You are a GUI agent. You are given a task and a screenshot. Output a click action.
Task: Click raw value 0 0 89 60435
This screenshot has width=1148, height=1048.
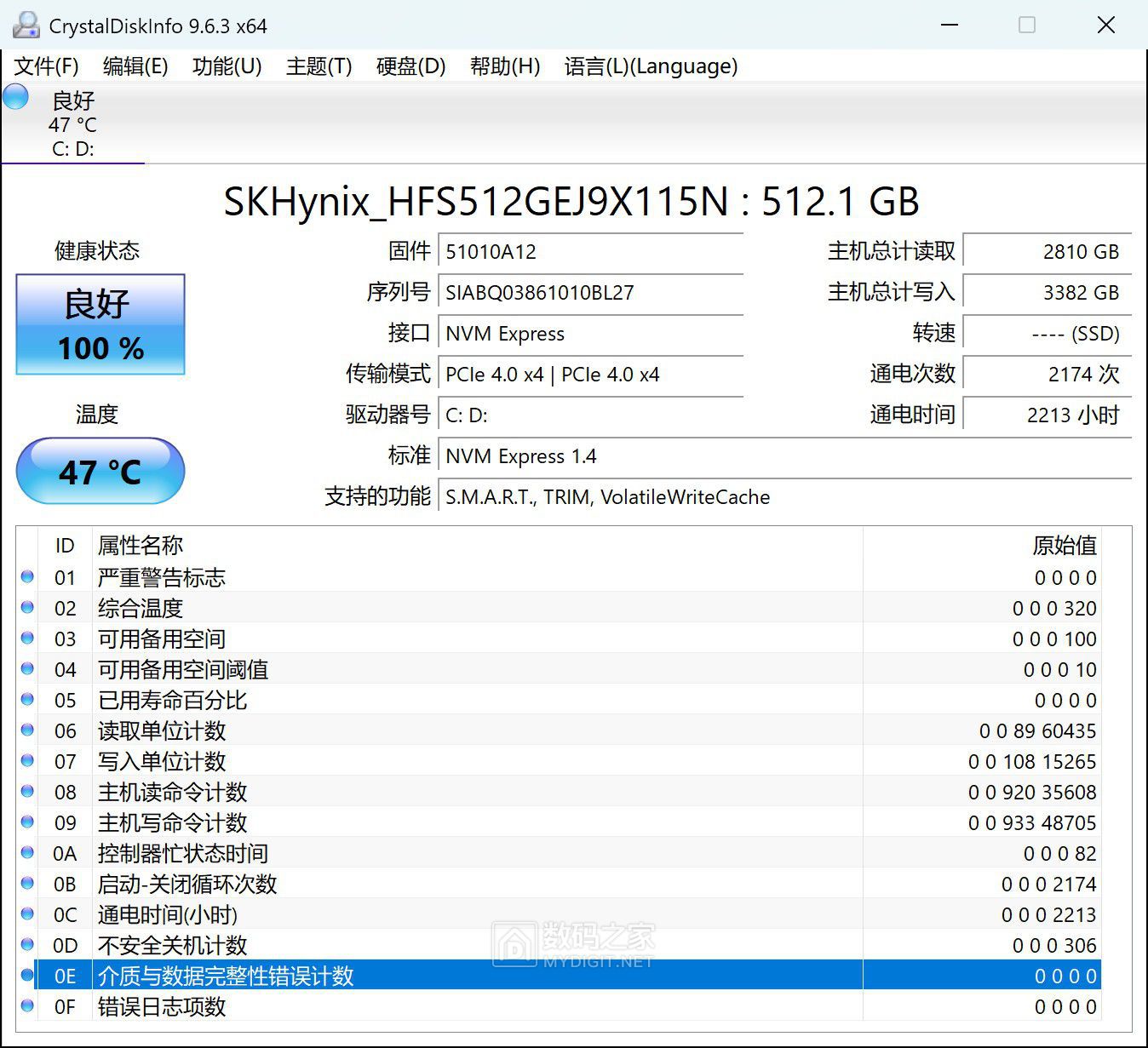click(1037, 730)
